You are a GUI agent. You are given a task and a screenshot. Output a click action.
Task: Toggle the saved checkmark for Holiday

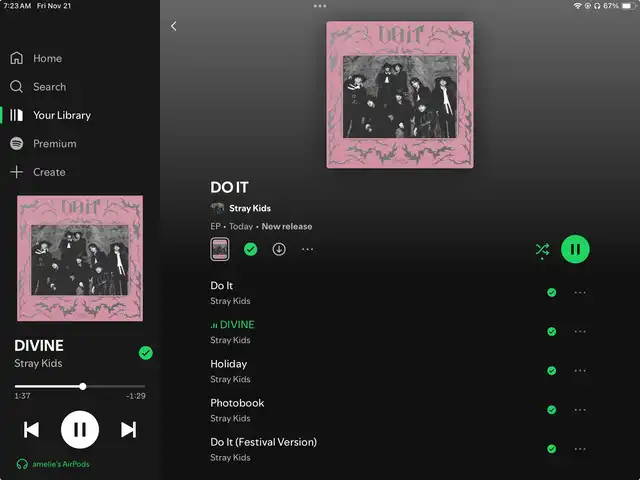coord(551,371)
